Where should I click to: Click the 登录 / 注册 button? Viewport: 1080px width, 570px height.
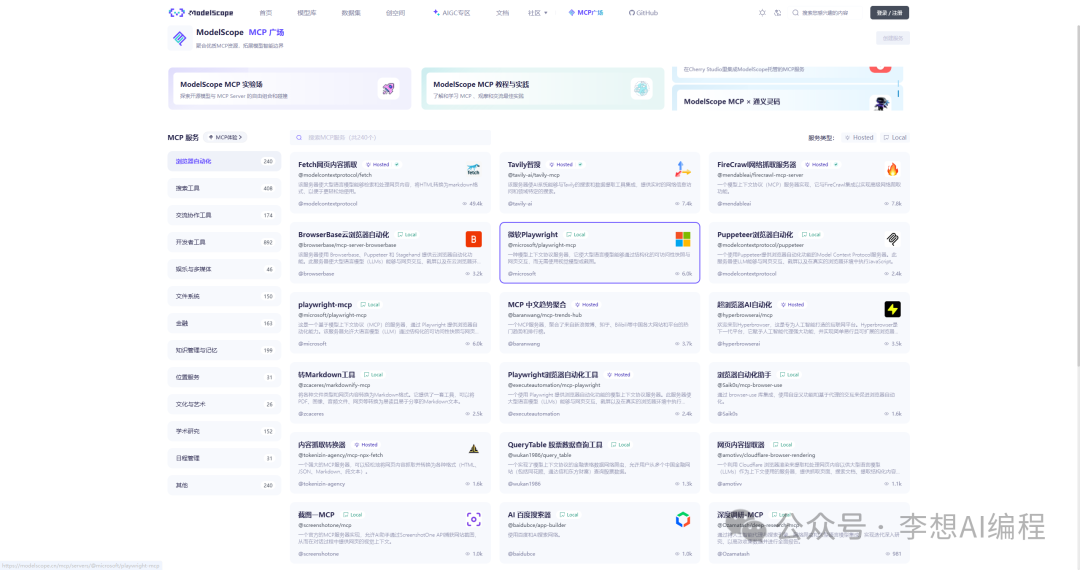[889, 12]
